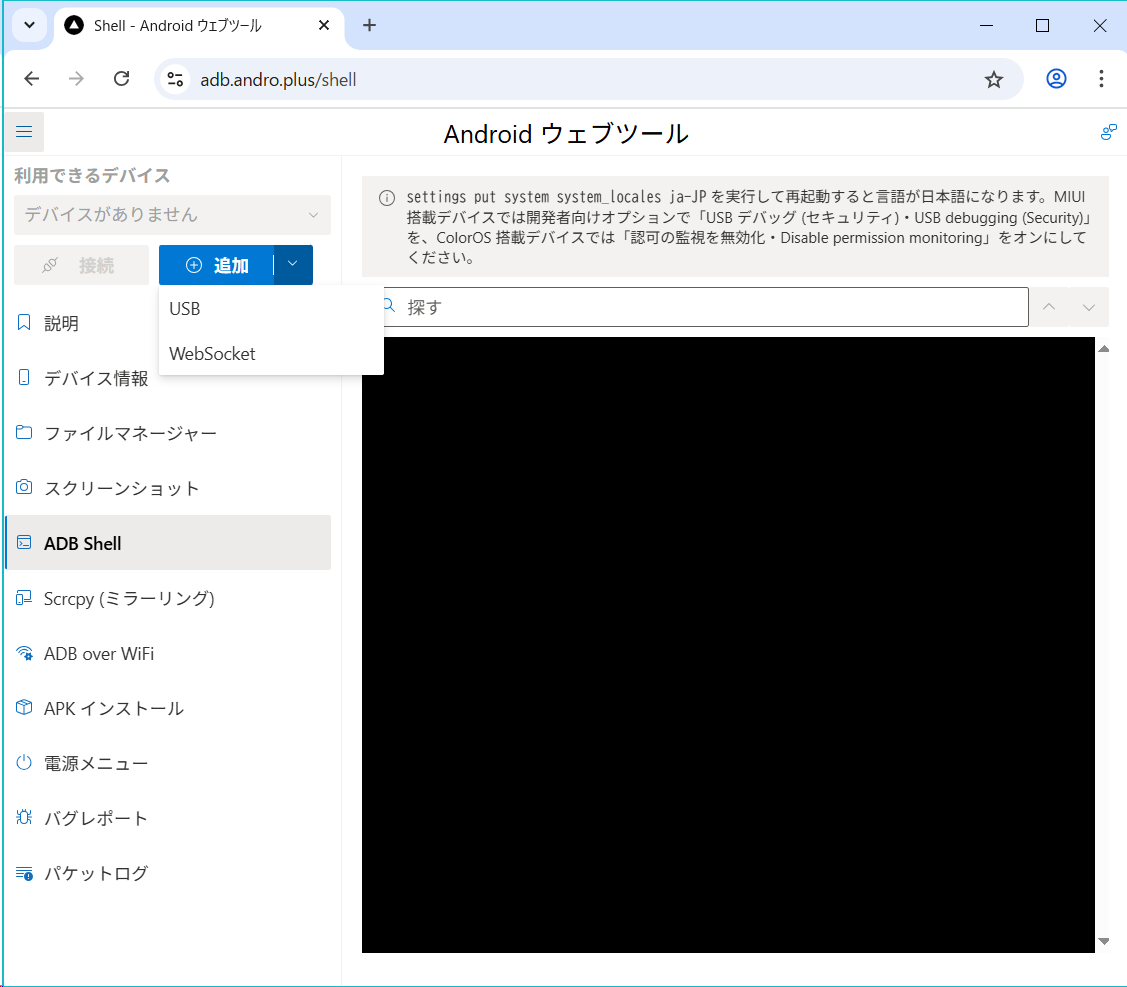This screenshot has width=1127, height=987.
Task: Open the file manager folder icon
Action: pos(24,433)
